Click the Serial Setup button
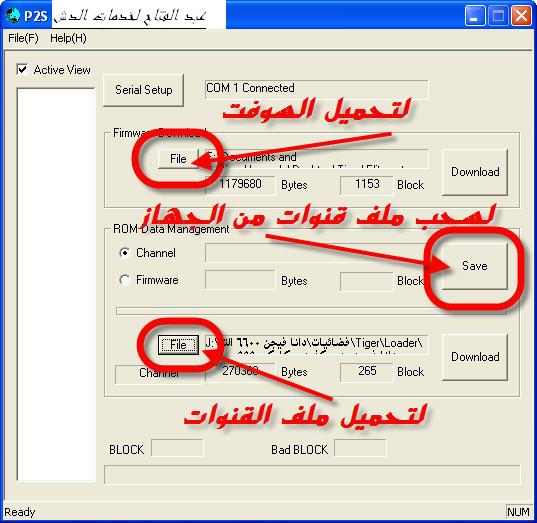Viewport: 537px width, 523px height. 143,90
